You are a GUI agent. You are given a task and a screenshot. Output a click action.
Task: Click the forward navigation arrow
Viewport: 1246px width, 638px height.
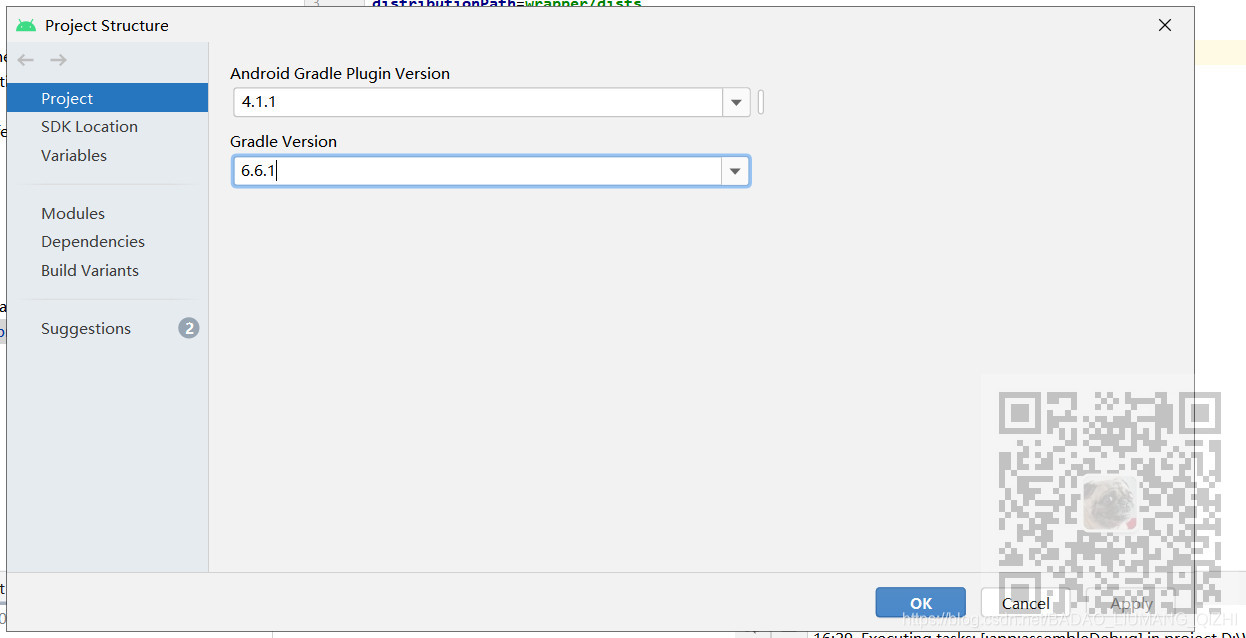click(57, 59)
